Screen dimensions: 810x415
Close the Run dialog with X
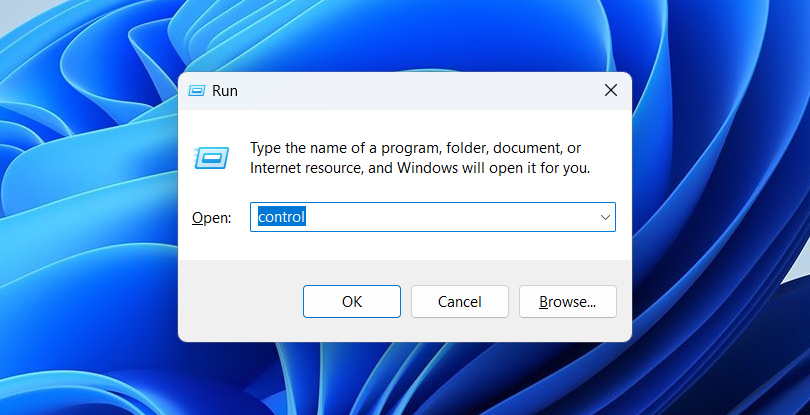coord(611,90)
